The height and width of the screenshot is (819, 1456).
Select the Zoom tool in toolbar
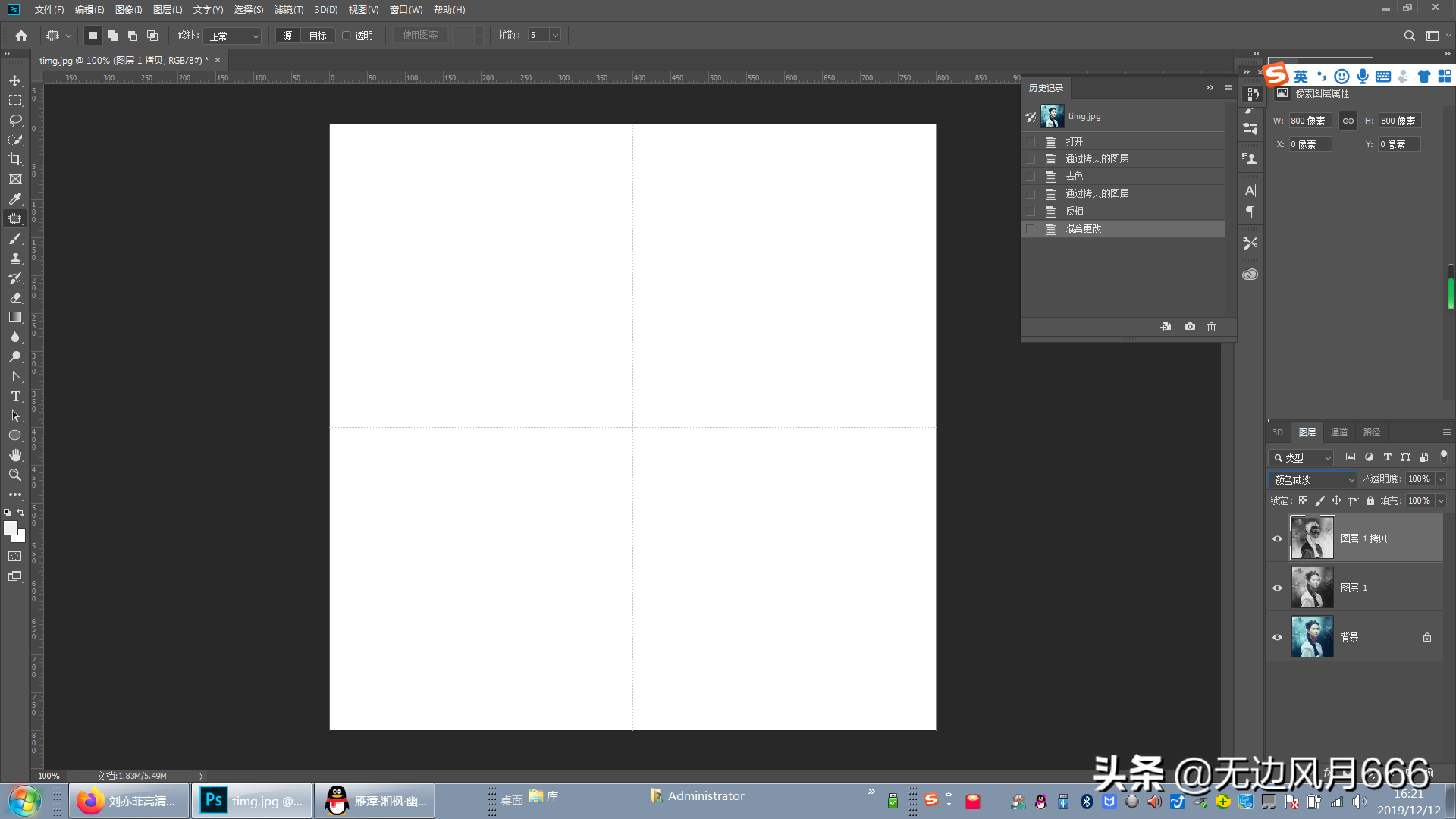(x=15, y=475)
